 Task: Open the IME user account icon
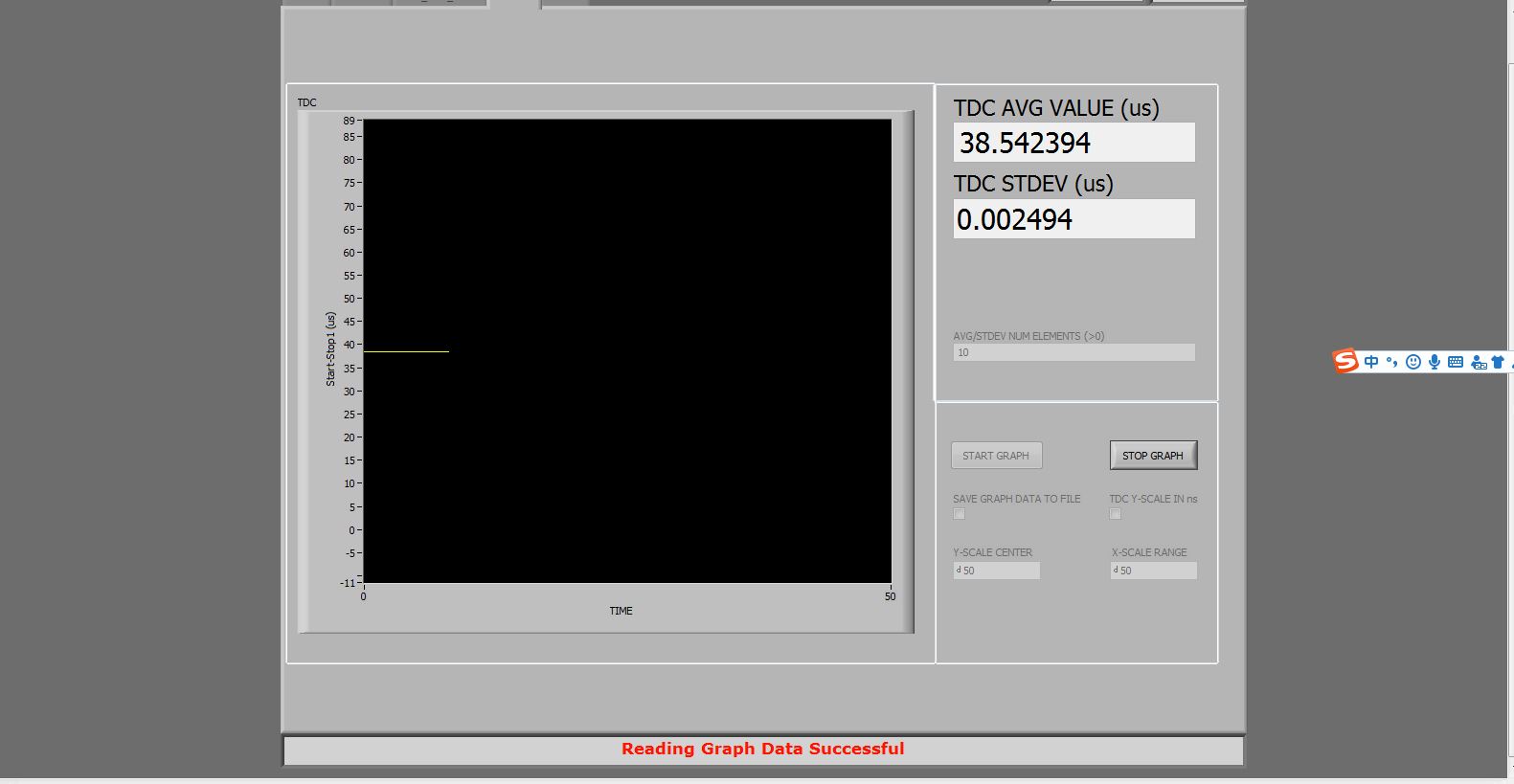click(1478, 362)
